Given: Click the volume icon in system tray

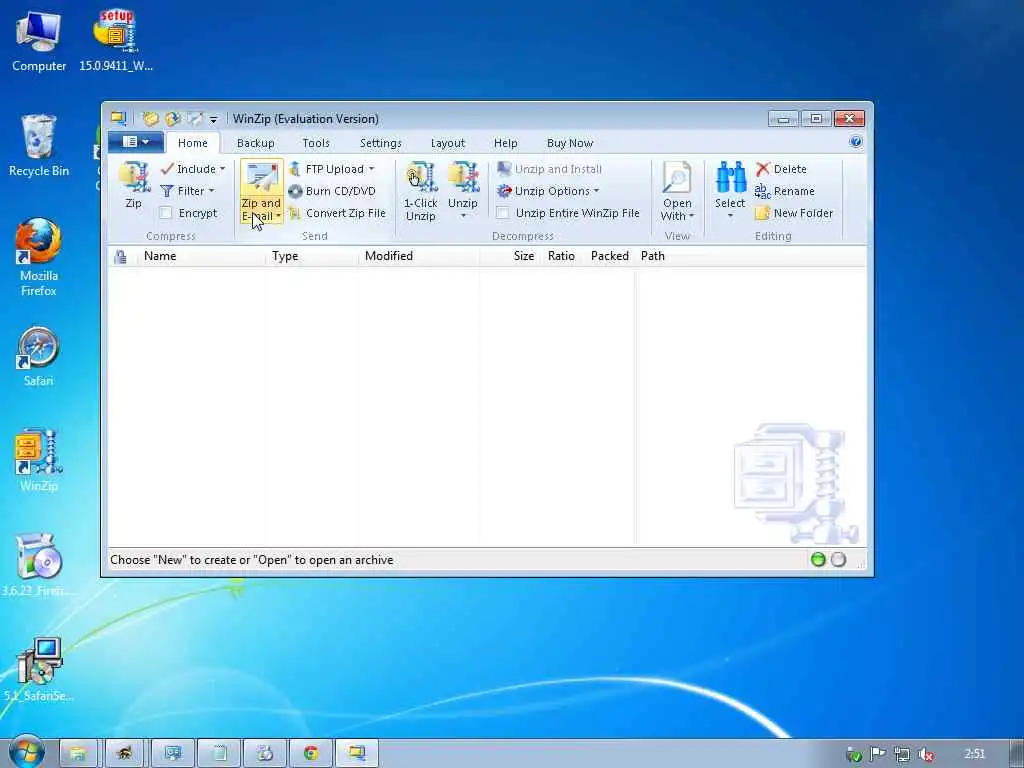Looking at the screenshot, I should (x=925, y=754).
